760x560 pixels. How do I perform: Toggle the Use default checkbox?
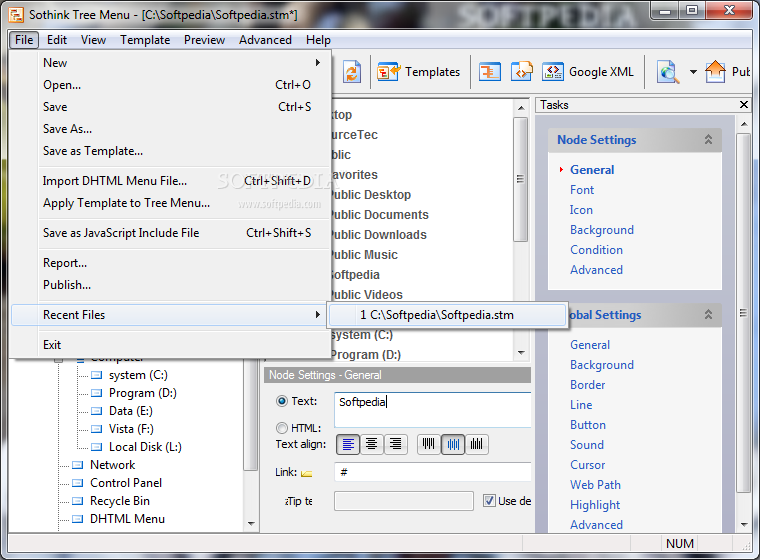pyautogui.click(x=489, y=501)
